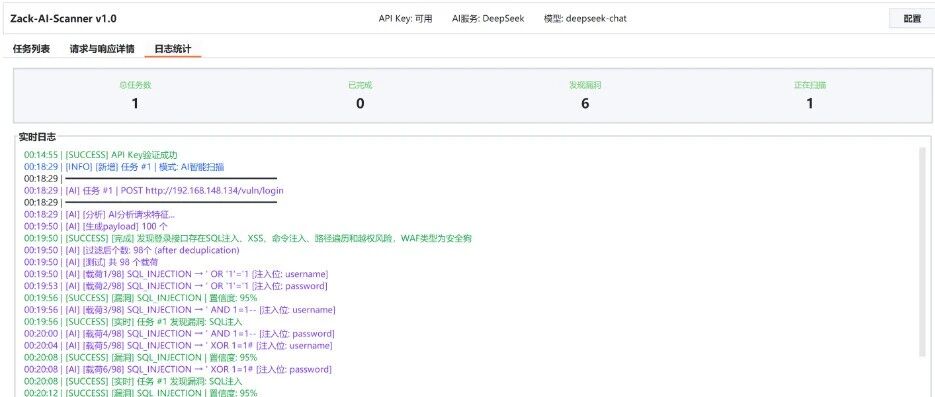Click the API Key: 可用 status text
Image resolution: width=935 pixels, height=397 pixels.
[405, 18]
